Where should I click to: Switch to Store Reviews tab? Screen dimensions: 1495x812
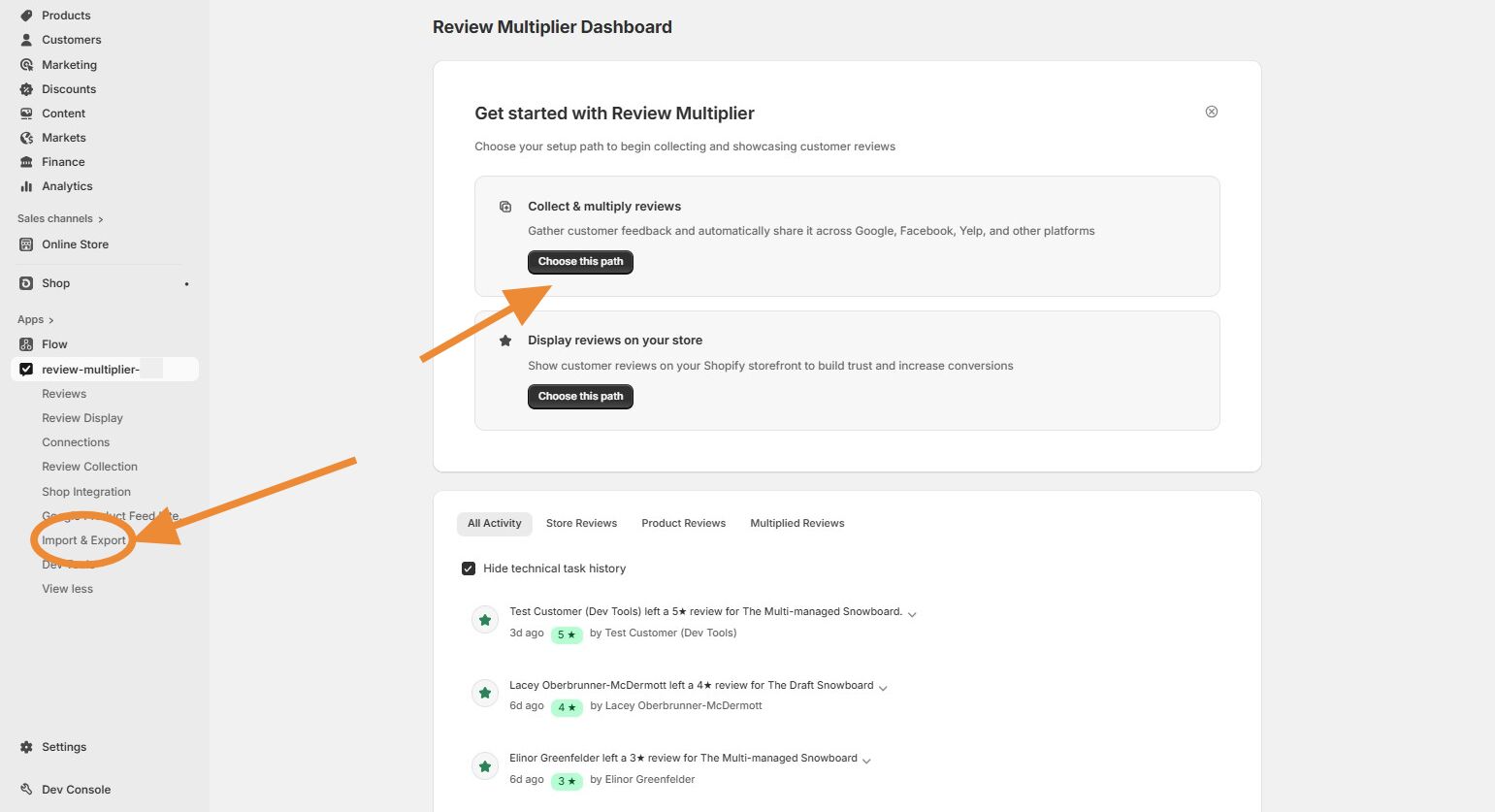click(581, 524)
